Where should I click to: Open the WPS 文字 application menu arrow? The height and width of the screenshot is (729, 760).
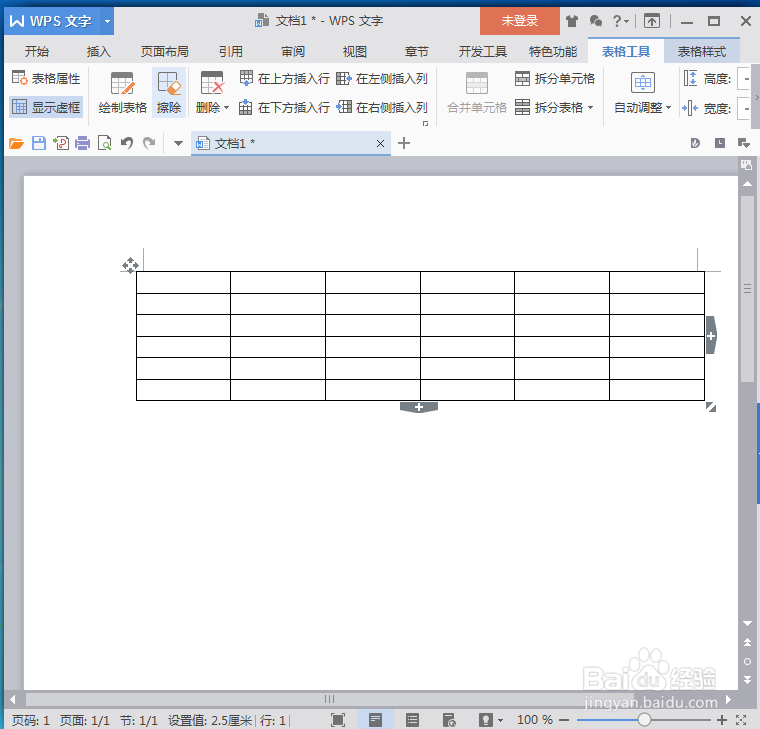[107, 21]
